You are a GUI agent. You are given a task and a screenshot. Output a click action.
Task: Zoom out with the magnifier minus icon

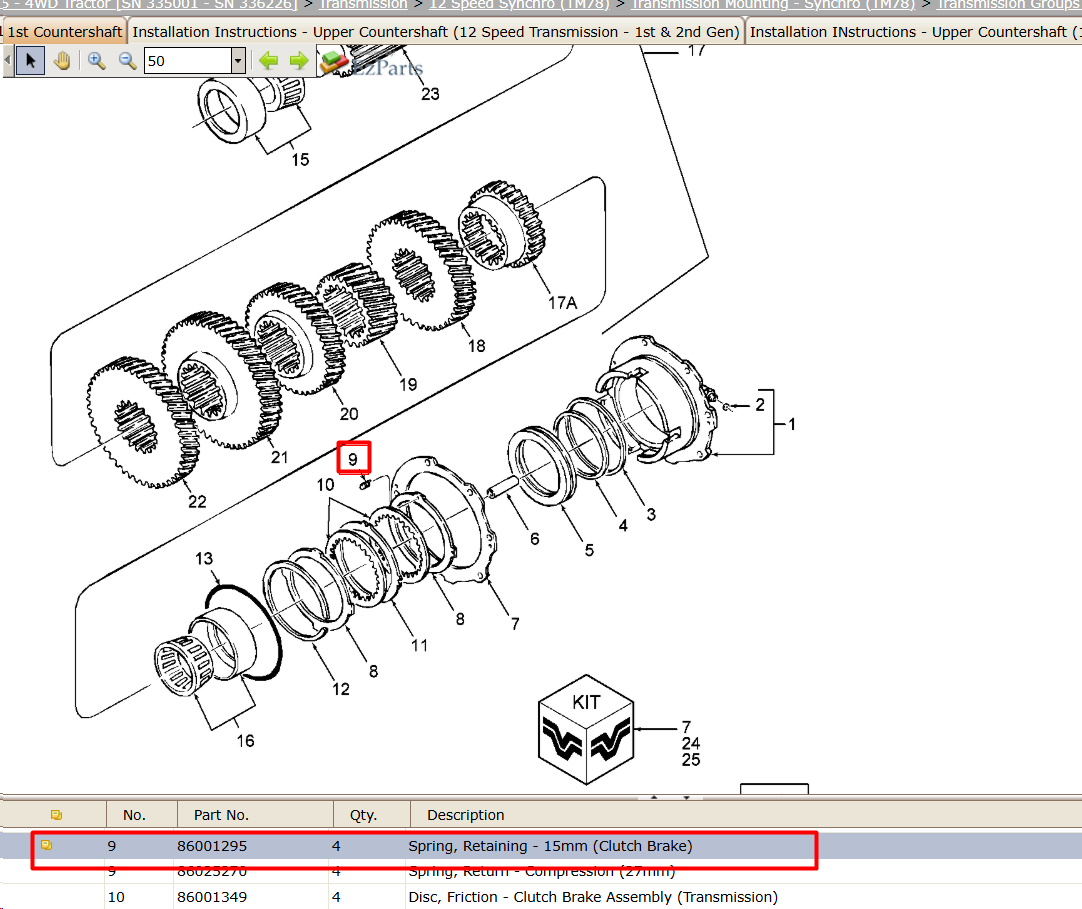pyautogui.click(x=127, y=61)
